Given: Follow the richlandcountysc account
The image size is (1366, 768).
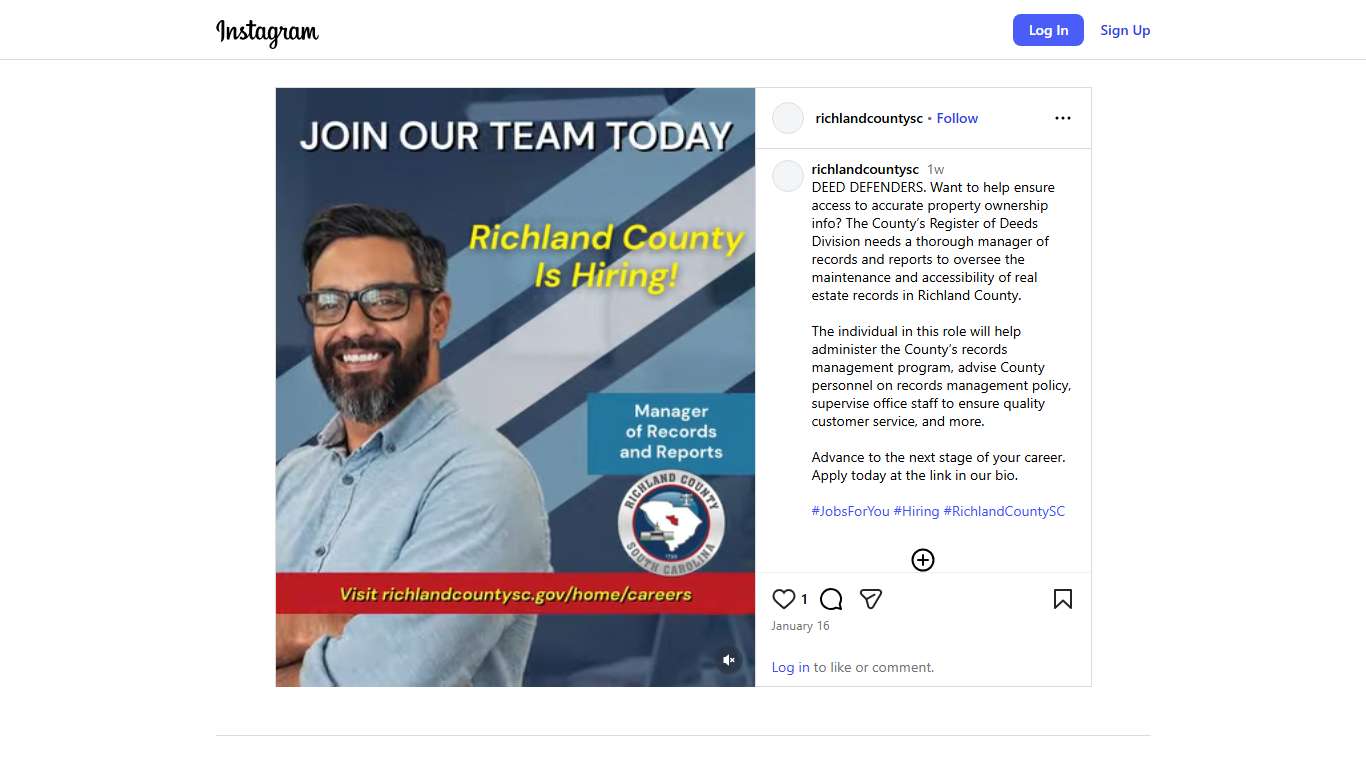Looking at the screenshot, I should pyautogui.click(x=957, y=118).
